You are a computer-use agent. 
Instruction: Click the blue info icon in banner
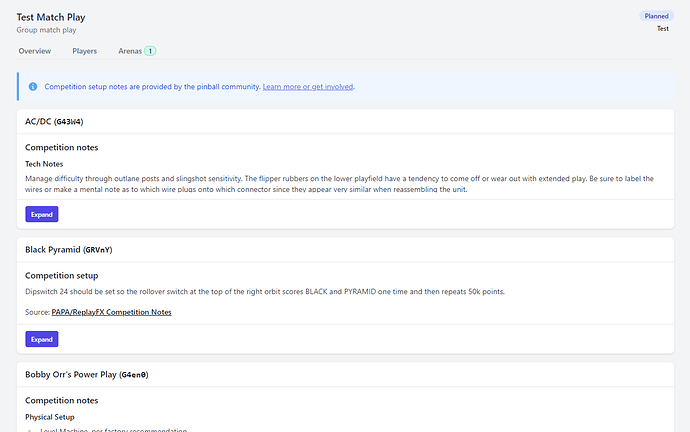[x=33, y=87]
